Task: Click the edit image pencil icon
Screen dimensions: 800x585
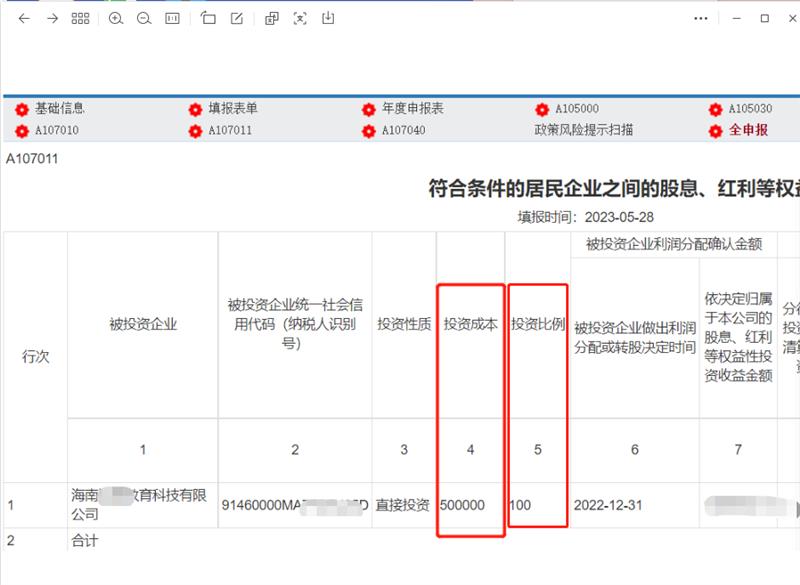Action: [236, 18]
